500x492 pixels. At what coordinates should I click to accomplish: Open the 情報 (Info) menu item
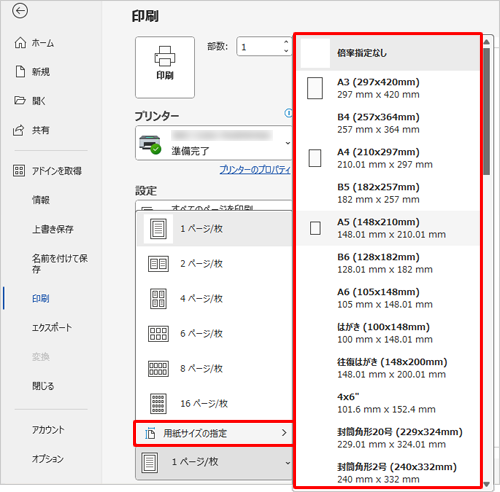[41, 200]
